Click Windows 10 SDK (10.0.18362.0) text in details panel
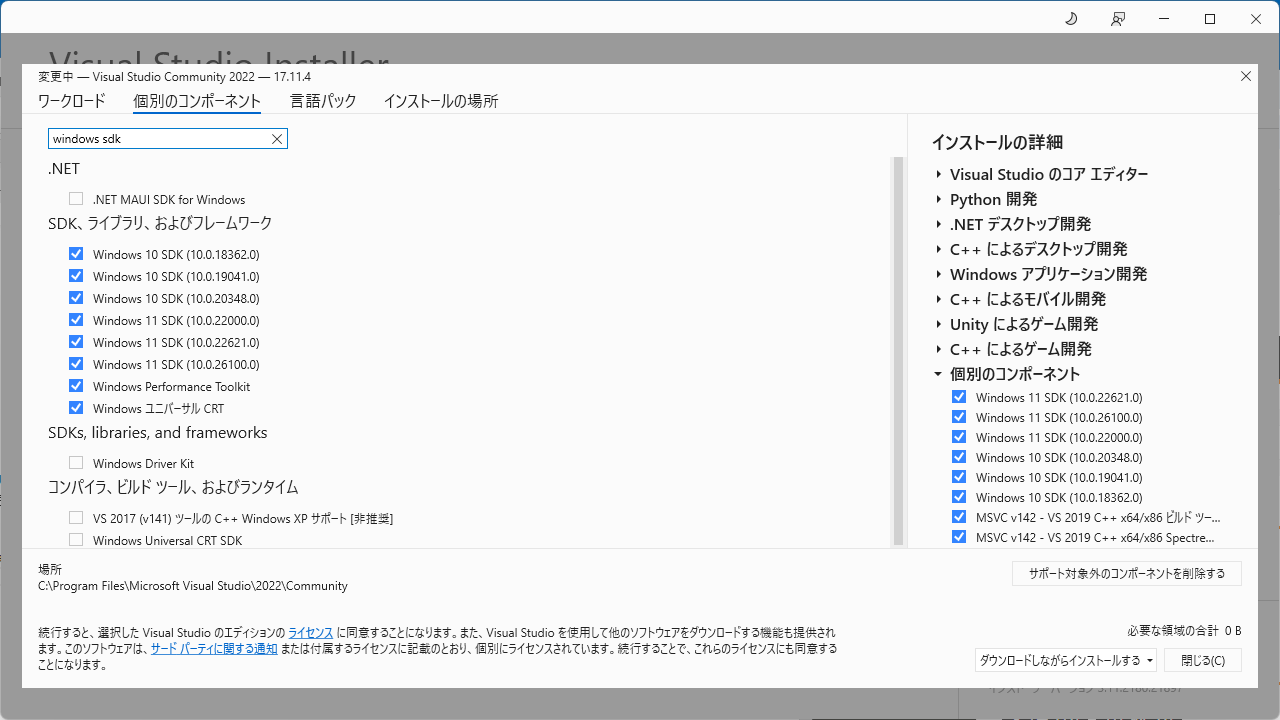Image resolution: width=1280 pixels, height=720 pixels. click(x=1059, y=497)
